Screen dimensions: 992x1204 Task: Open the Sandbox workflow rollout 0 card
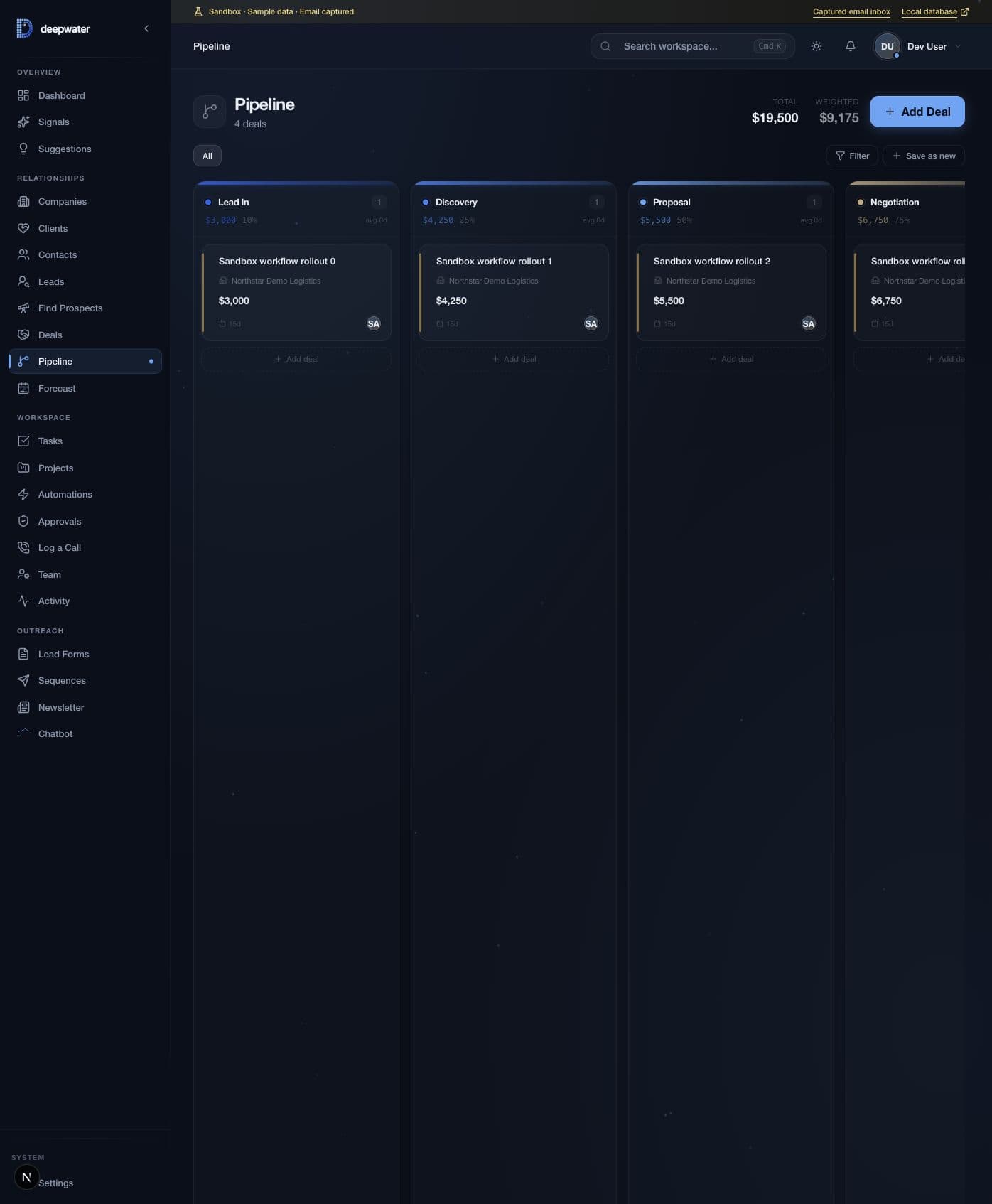[296, 292]
